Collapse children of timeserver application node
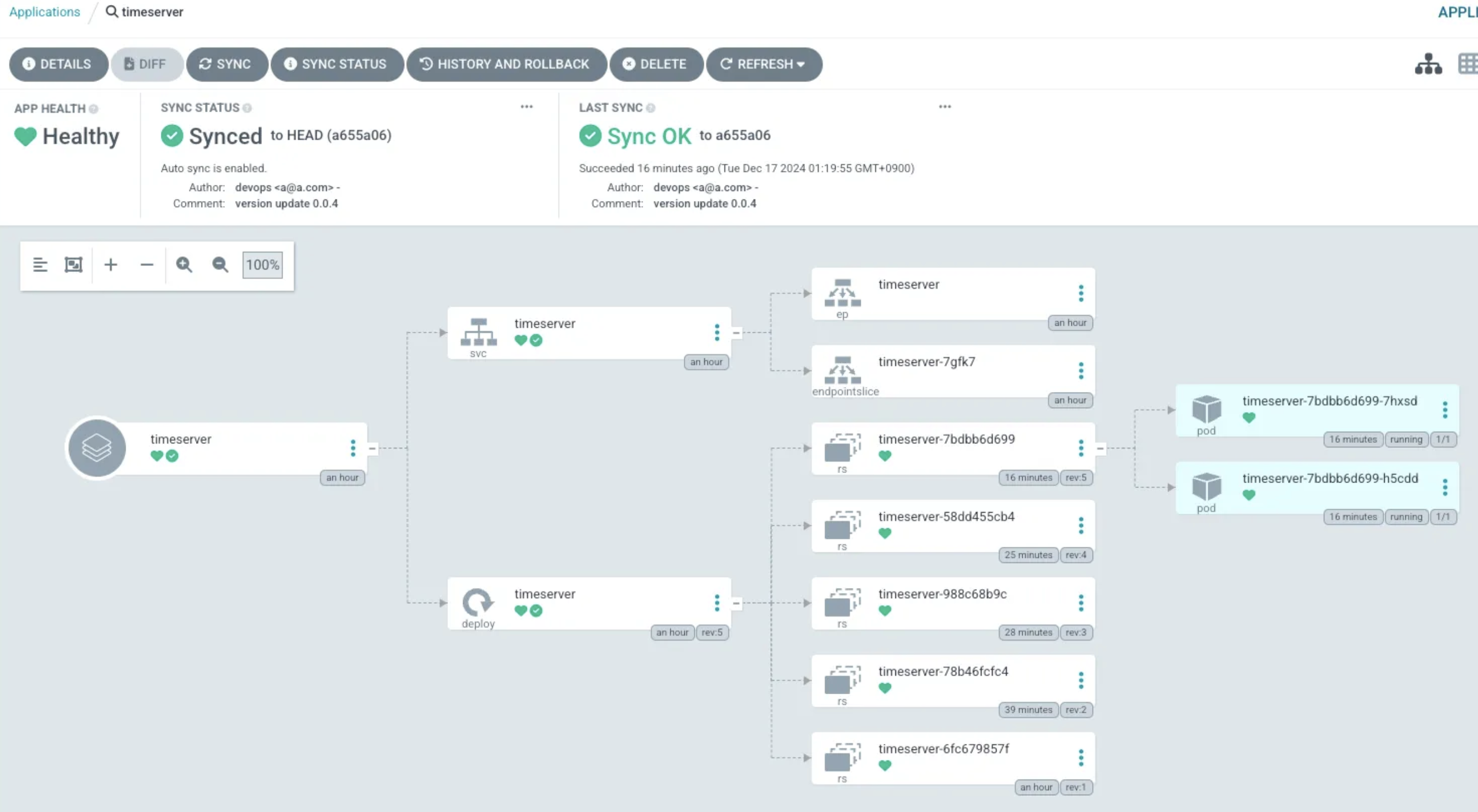The image size is (1478, 812). click(373, 448)
